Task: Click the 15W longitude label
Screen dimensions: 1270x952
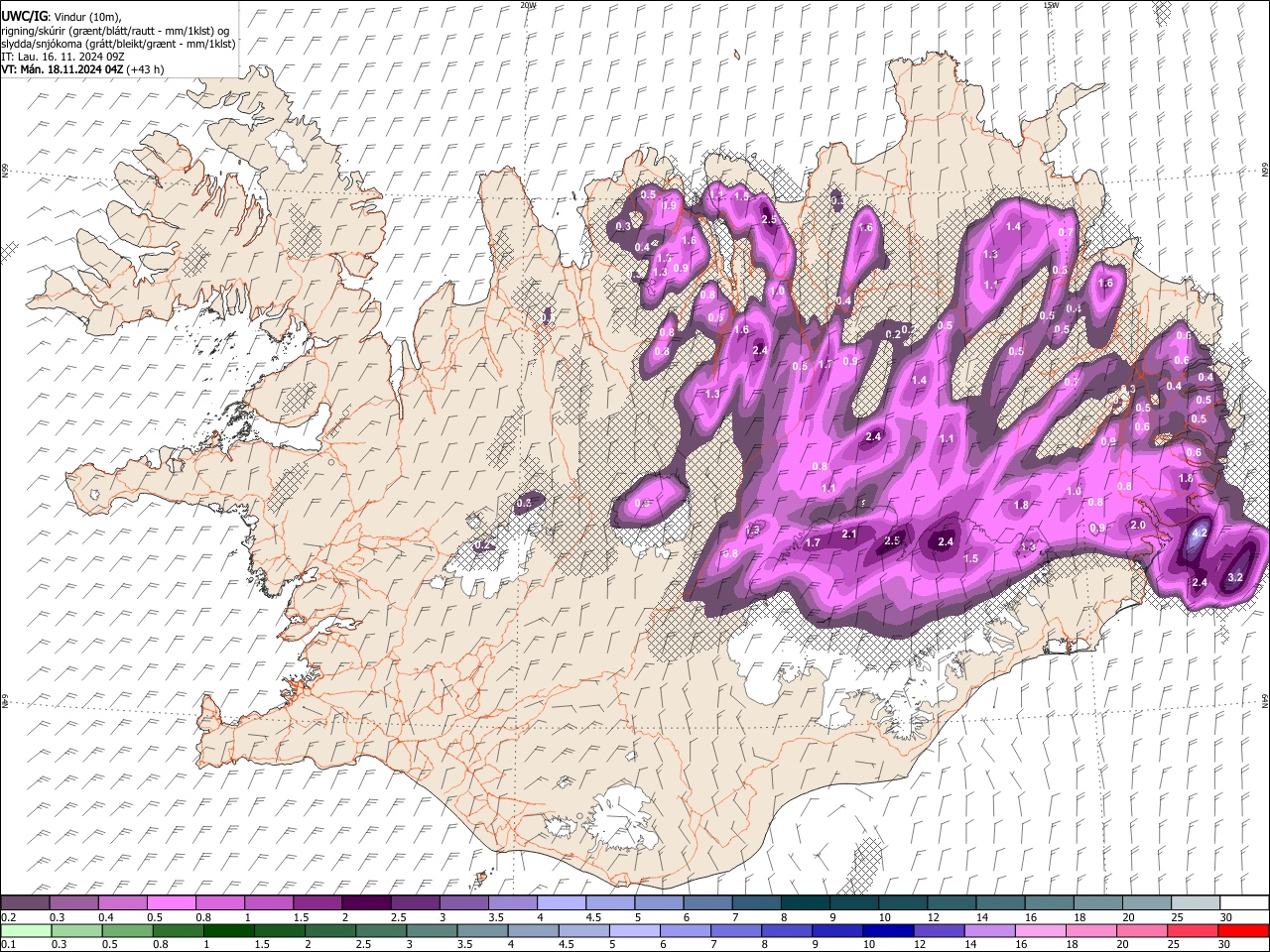Action: tap(1051, 5)
